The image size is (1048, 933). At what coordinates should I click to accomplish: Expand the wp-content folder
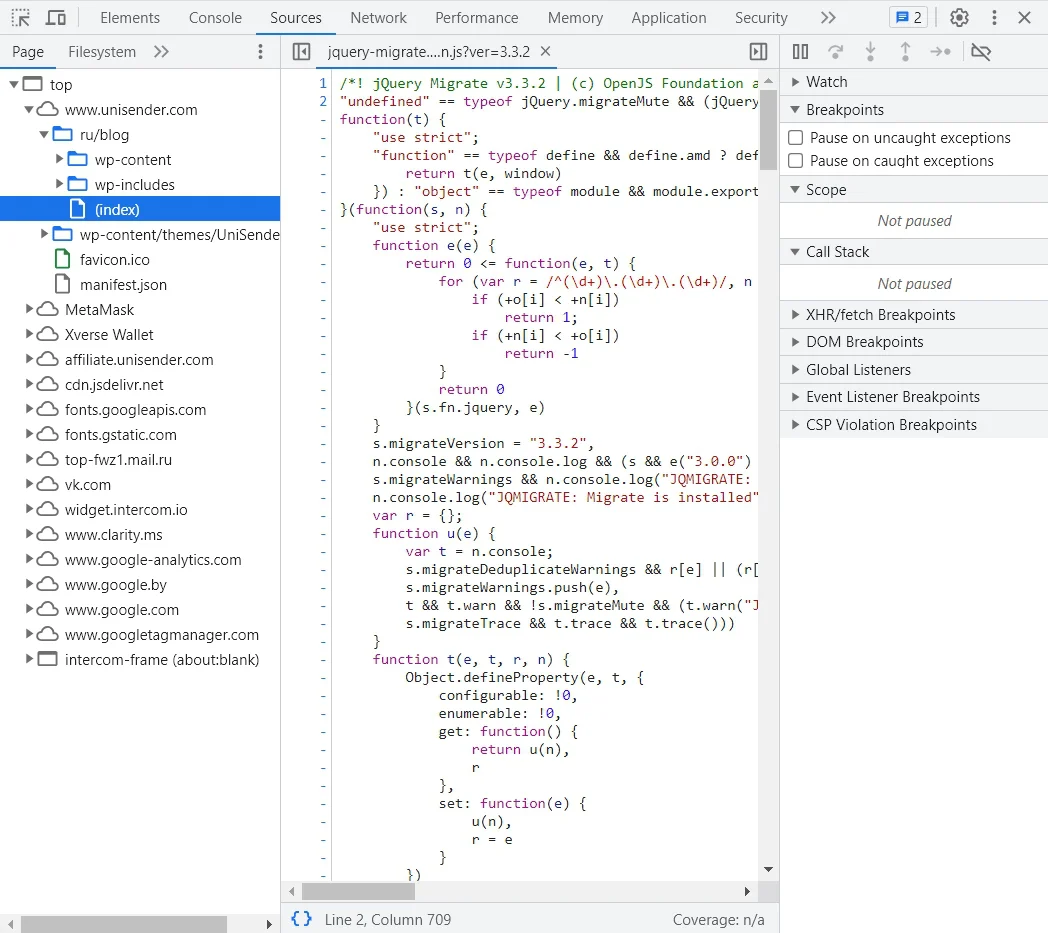(59, 160)
